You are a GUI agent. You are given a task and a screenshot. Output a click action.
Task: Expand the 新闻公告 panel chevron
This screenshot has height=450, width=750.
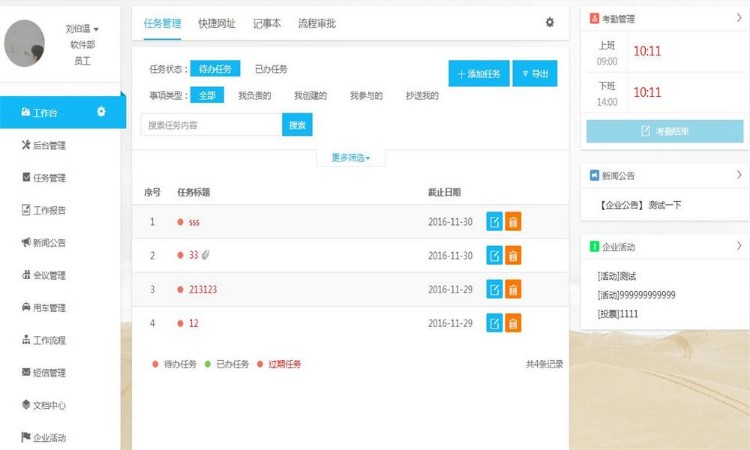tap(739, 175)
